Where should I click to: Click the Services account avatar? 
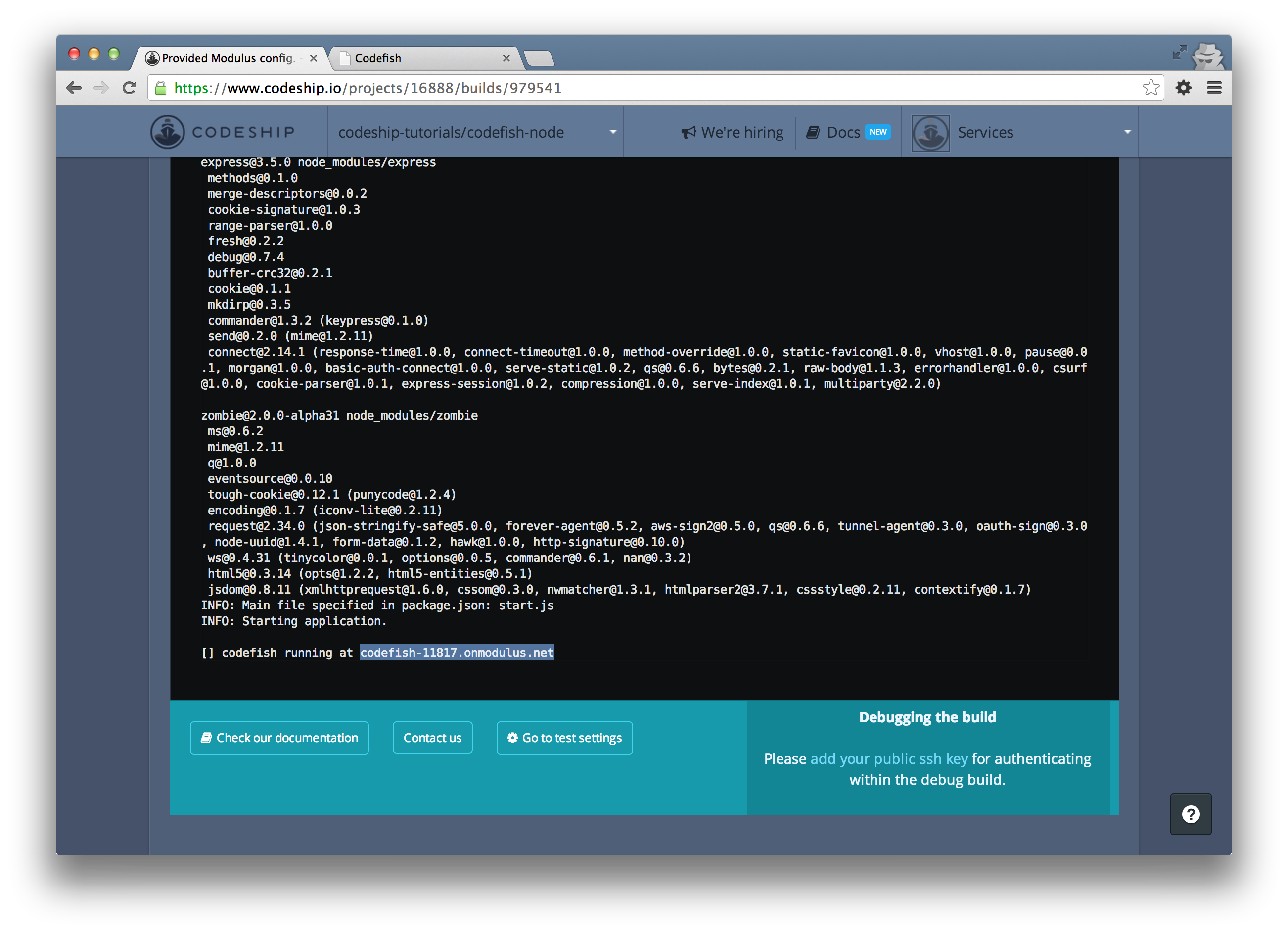930,133
